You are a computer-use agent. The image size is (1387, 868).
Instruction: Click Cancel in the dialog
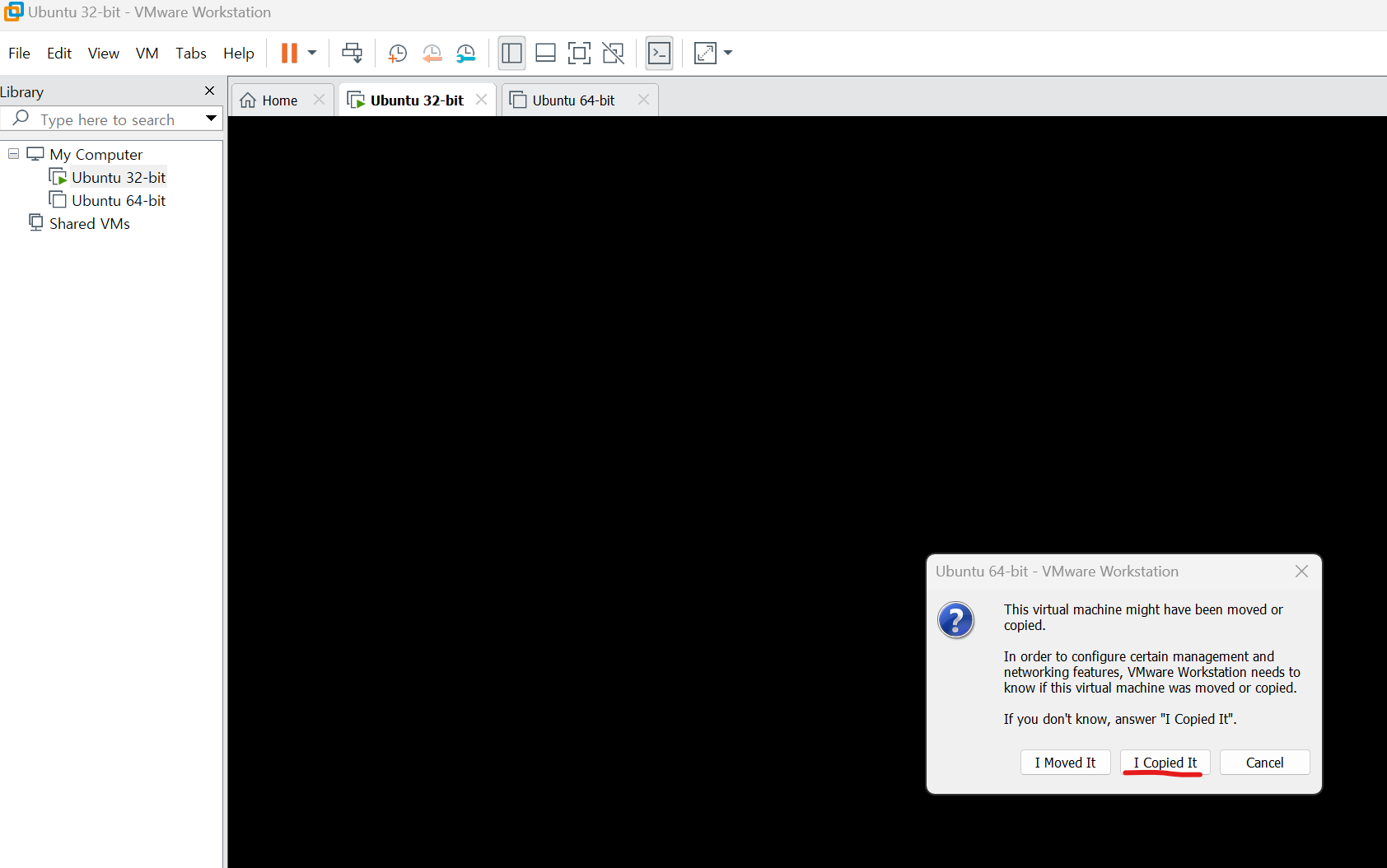pyautogui.click(x=1264, y=763)
